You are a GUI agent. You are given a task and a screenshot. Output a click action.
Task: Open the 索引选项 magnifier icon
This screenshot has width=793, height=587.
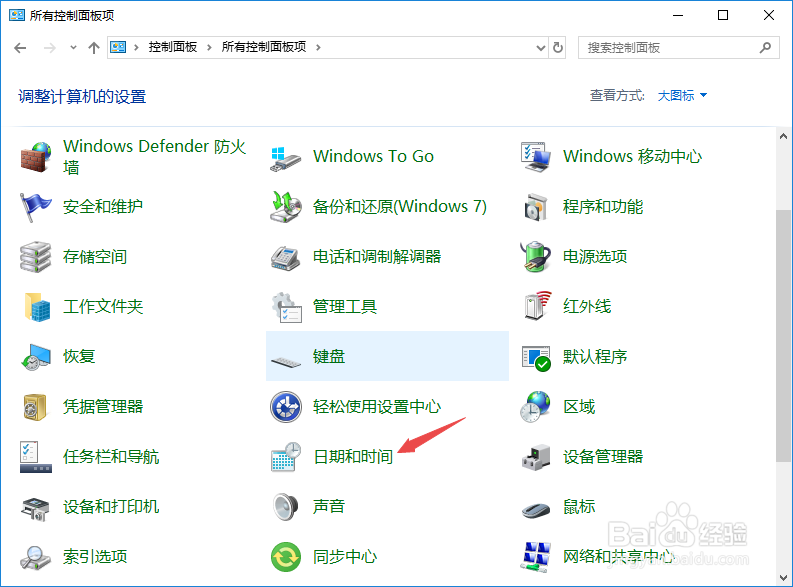[x=35, y=558]
